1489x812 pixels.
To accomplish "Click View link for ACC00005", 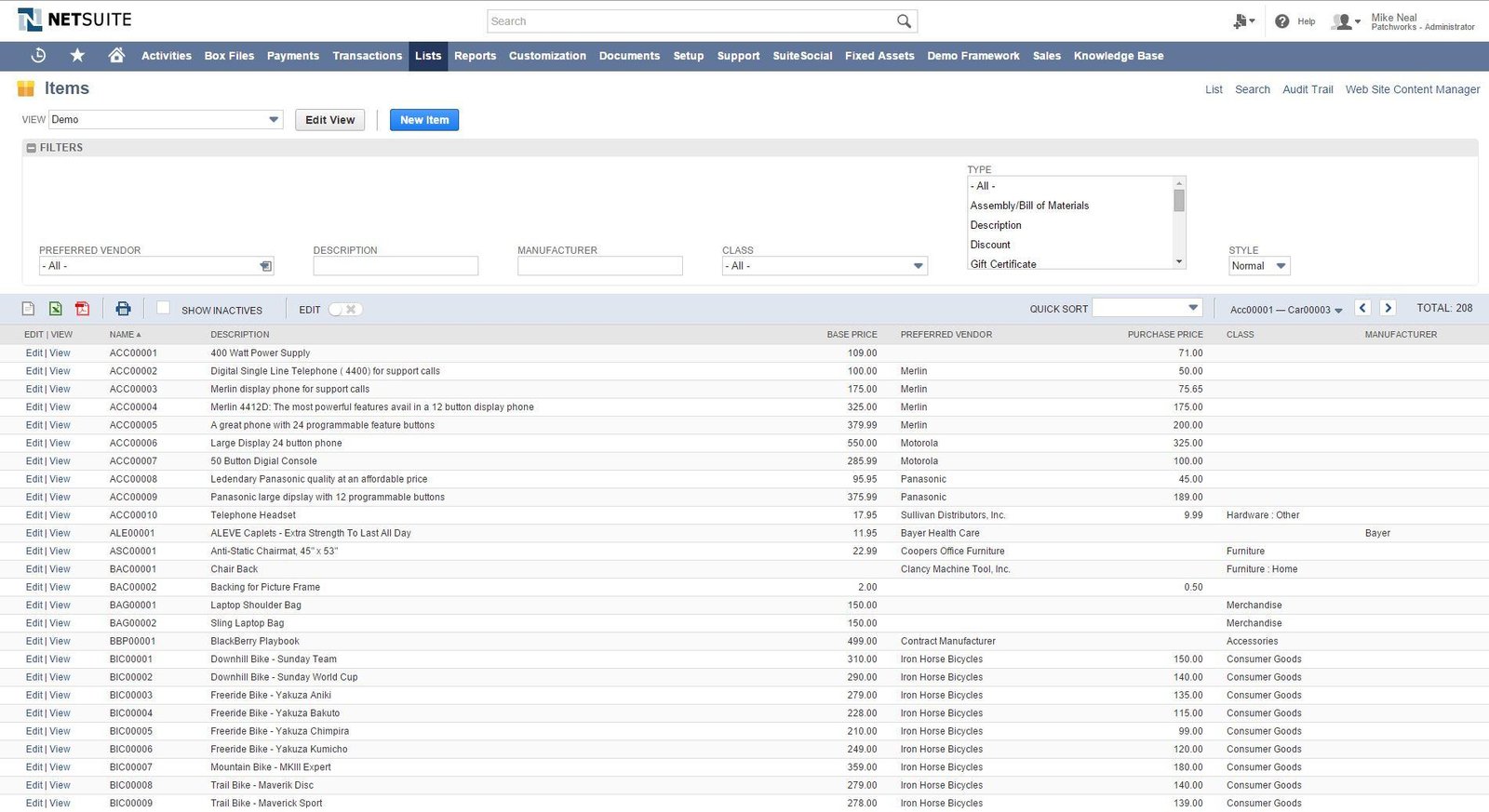I will click(60, 425).
